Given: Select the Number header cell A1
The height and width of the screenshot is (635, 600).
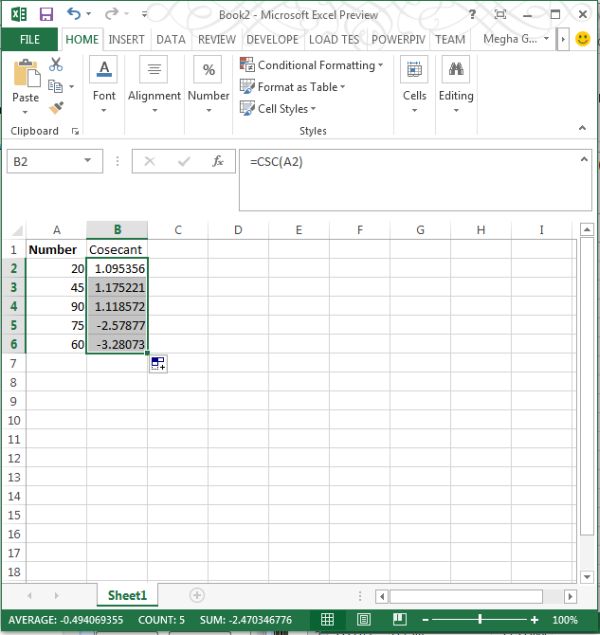Looking at the screenshot, I should [56, 249].
